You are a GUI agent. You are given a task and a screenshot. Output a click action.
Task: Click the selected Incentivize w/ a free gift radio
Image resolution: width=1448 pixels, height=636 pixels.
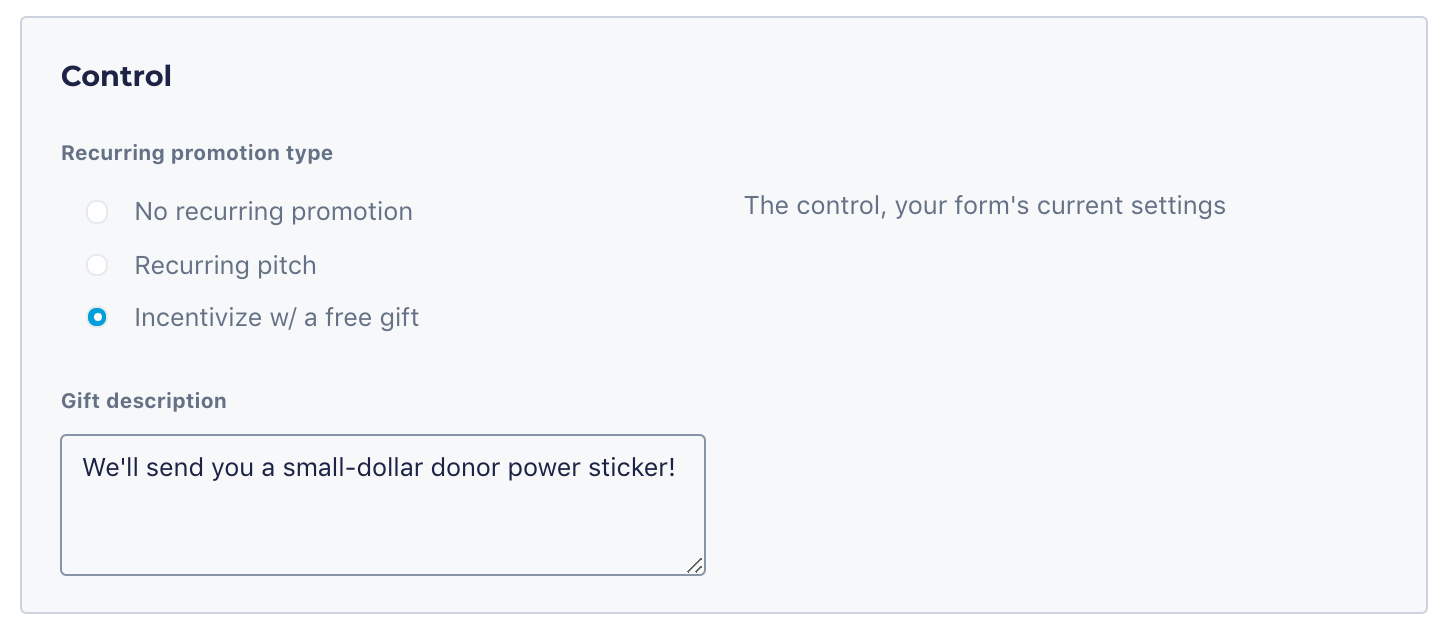[97, 318]
